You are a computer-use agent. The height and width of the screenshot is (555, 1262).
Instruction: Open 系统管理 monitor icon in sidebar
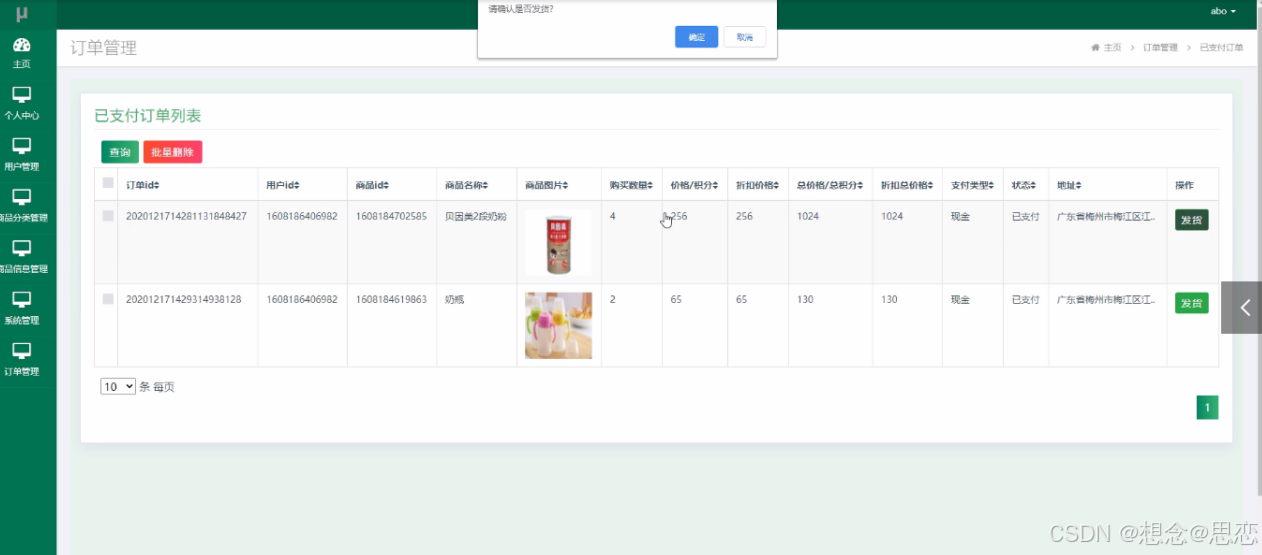click(21, 300)
